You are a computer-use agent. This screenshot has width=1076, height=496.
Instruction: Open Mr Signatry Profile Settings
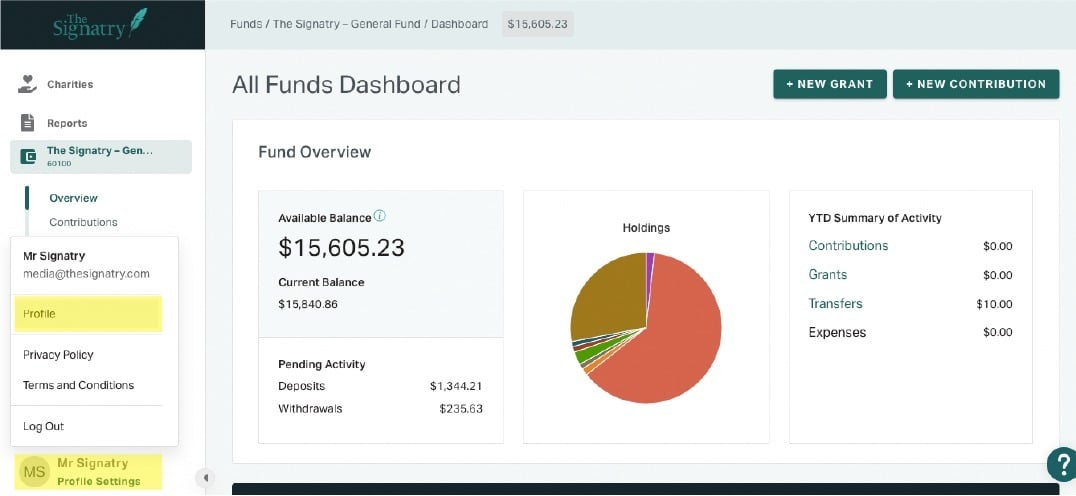89,472
